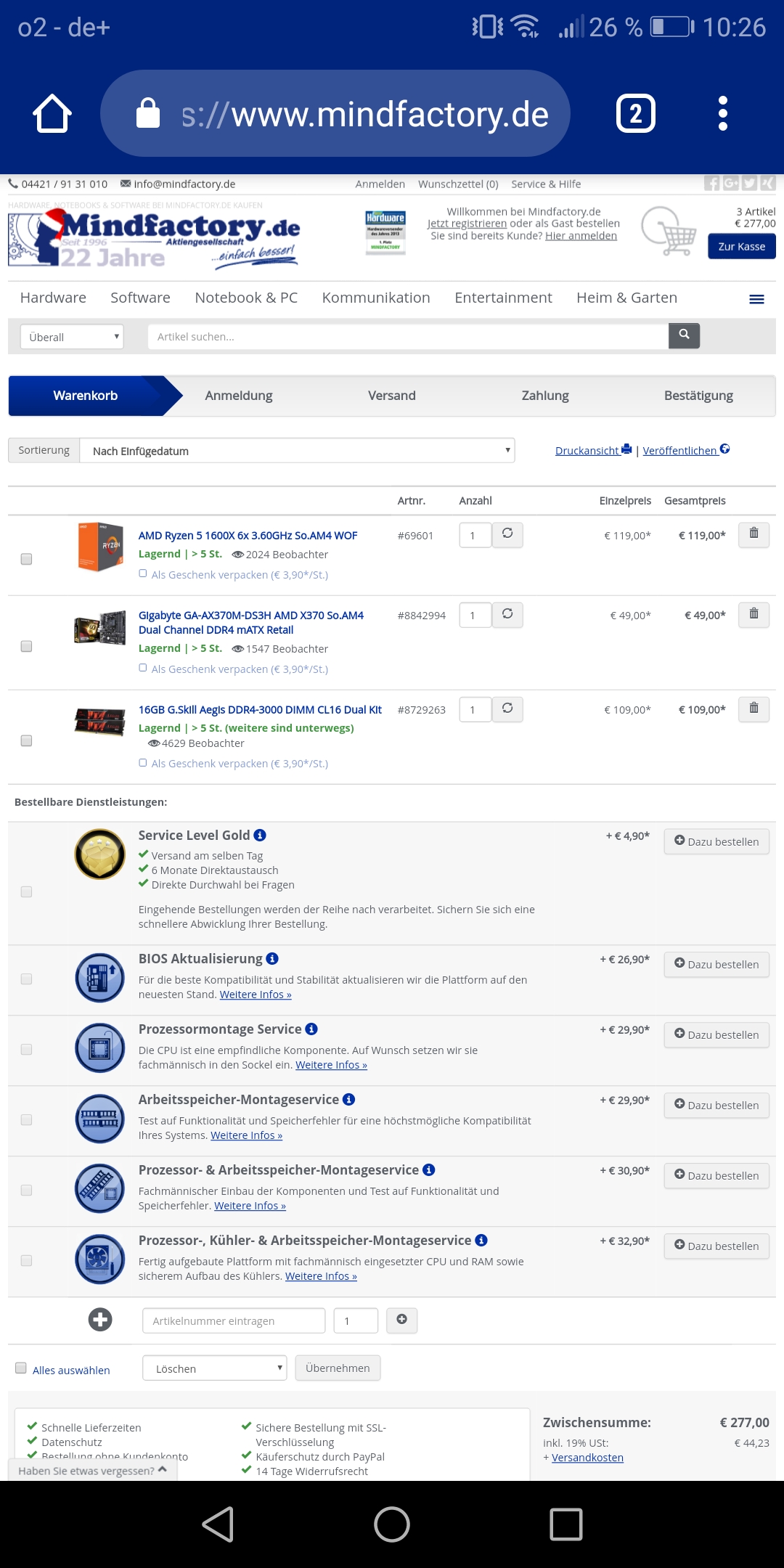
Task: Show info for BIOS Aktualisierung
Action: [x=272, y=959]
